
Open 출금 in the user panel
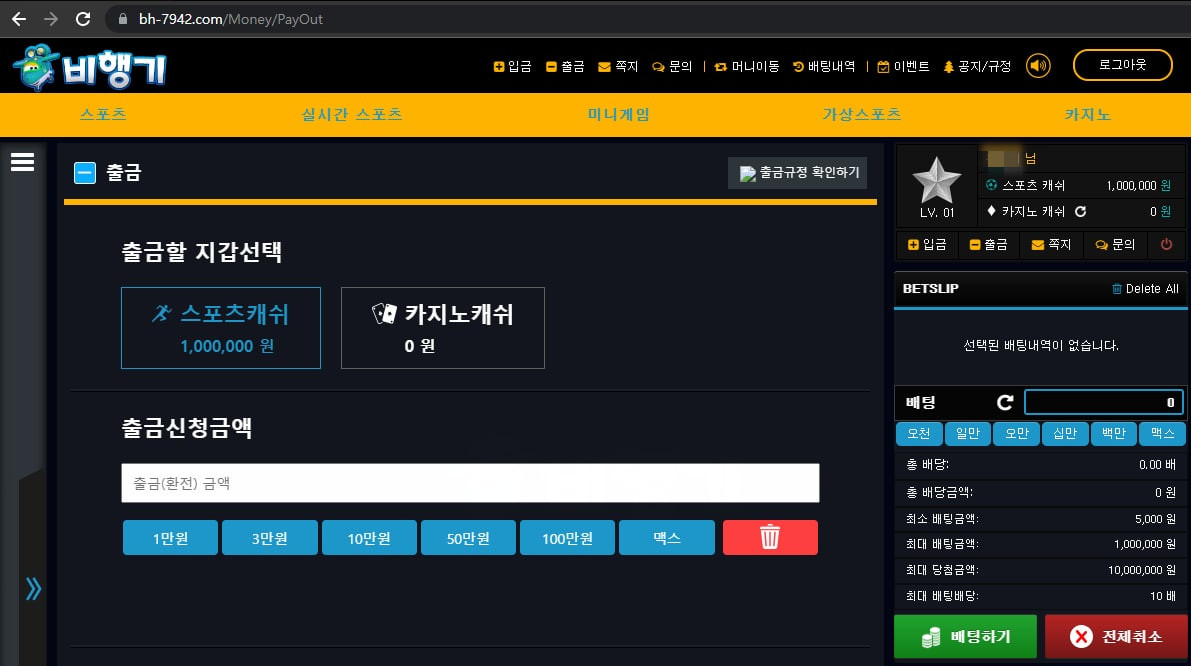[988, 245]
